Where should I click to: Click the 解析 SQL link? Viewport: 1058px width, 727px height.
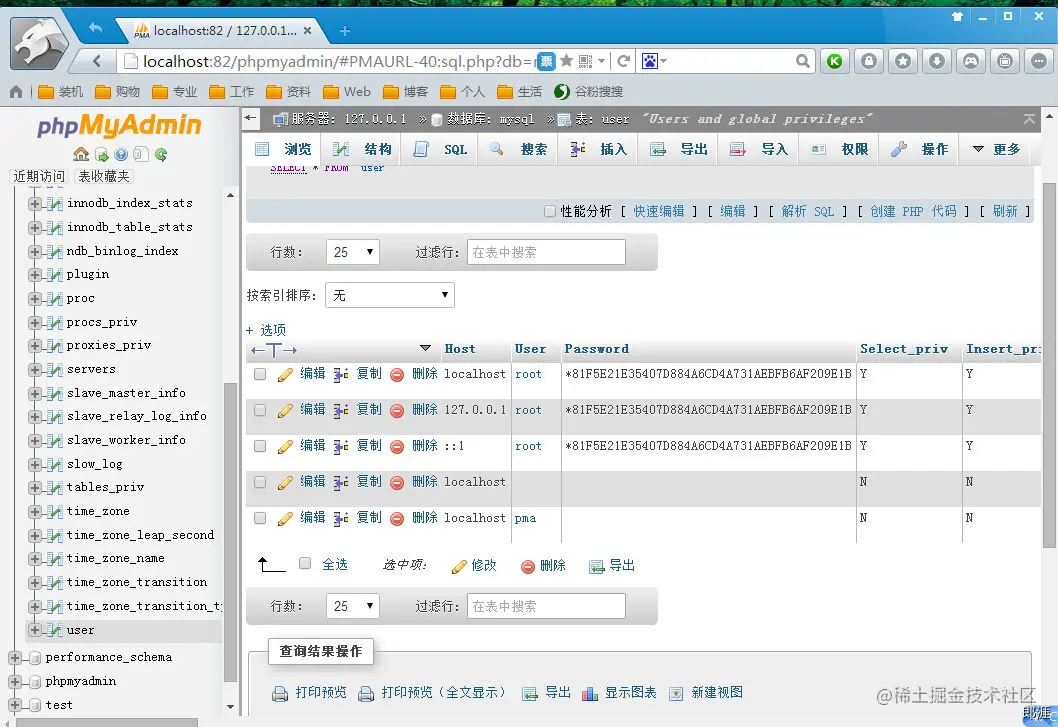pos(808,211)
